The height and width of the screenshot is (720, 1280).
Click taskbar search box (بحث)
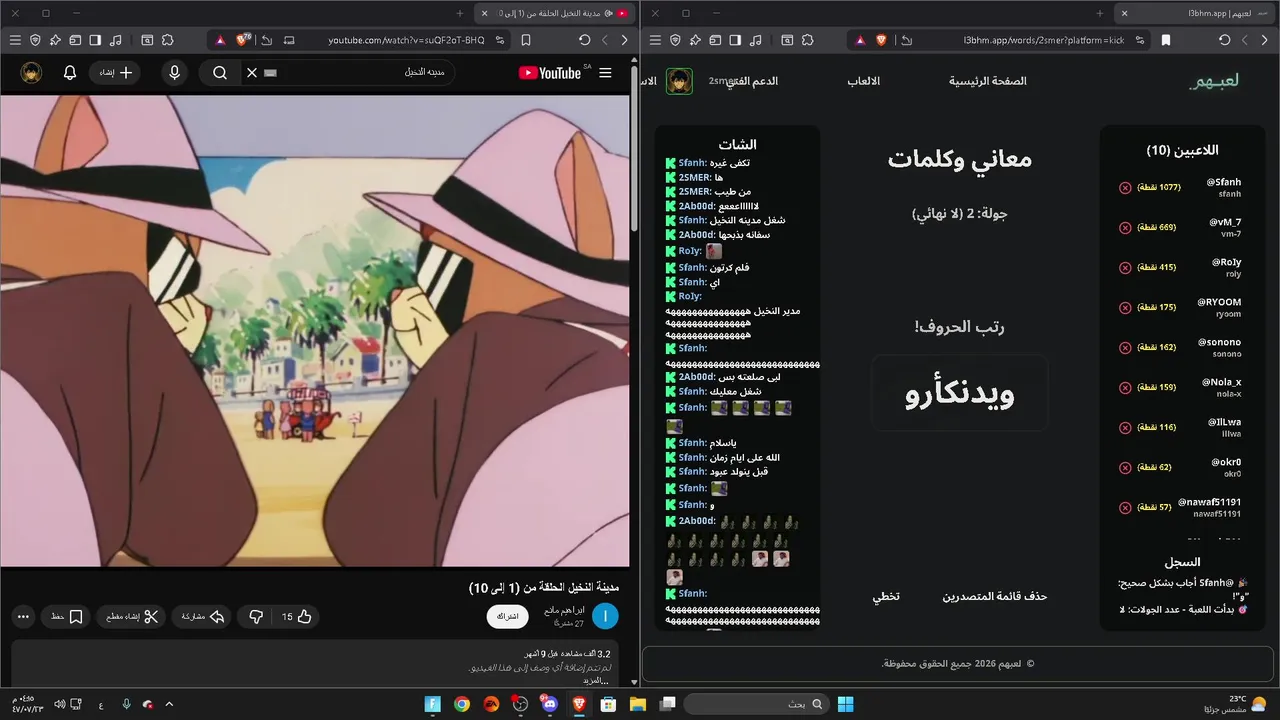757,704
